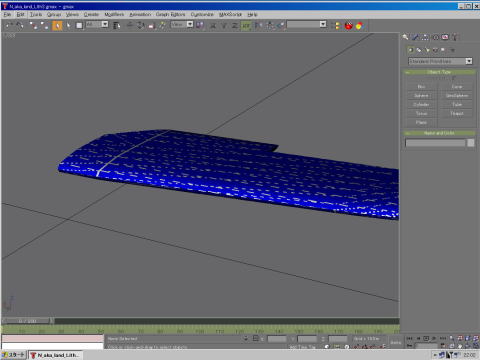Viewport: 480px width, 360px height.
Task: Select the Shapes category icon
Action: pos(419,50)
